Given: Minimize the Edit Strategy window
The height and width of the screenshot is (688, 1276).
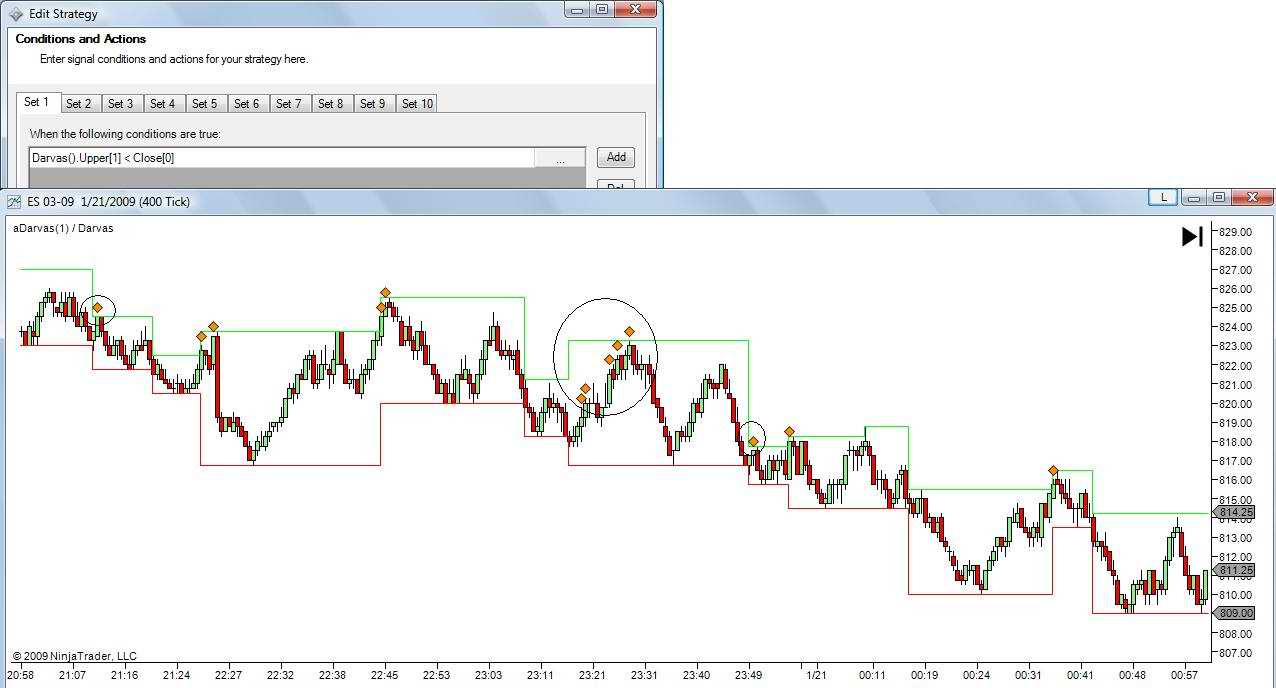Looking at the screenshot, I should [x=577, y=10].
